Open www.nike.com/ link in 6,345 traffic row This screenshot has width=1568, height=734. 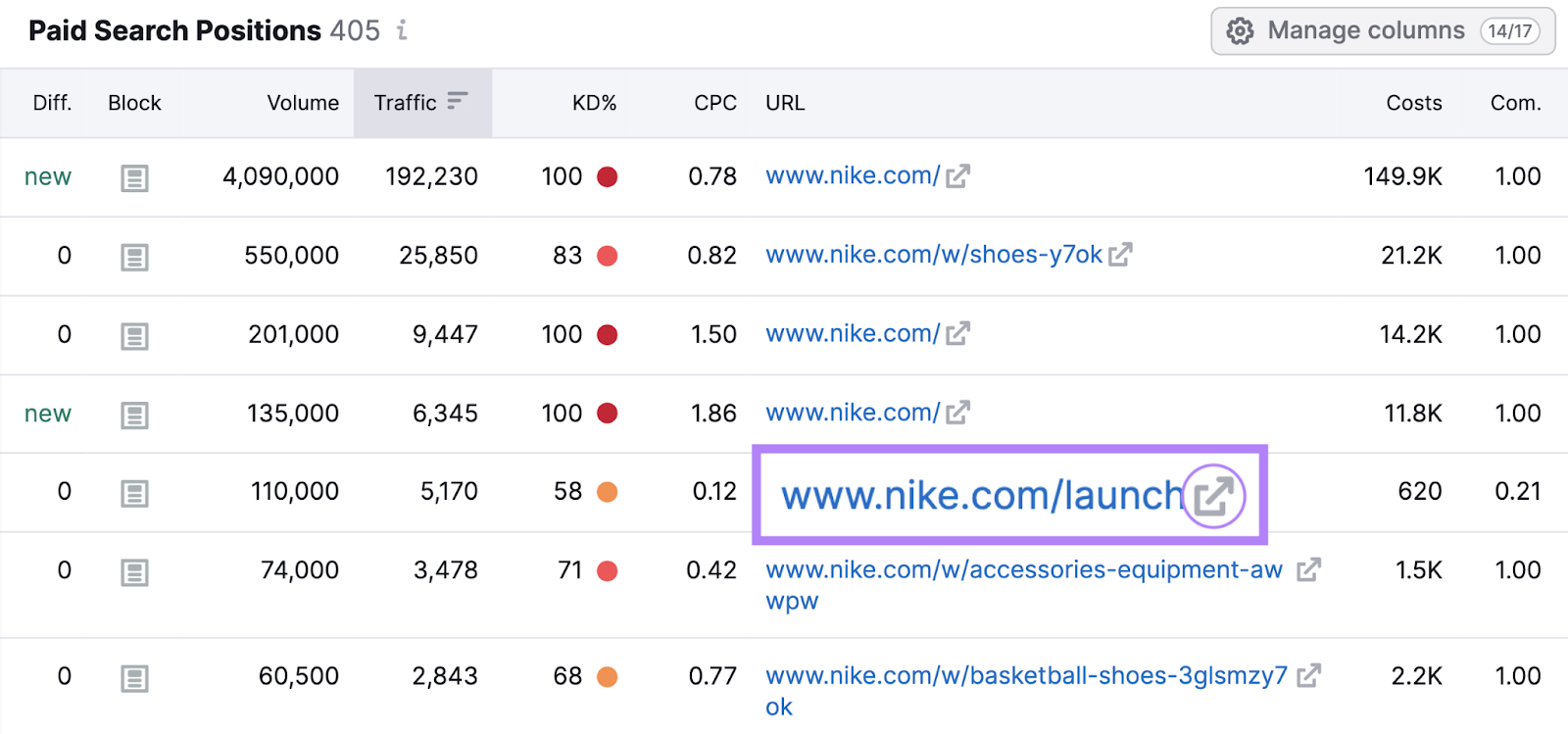click(853, 413)
